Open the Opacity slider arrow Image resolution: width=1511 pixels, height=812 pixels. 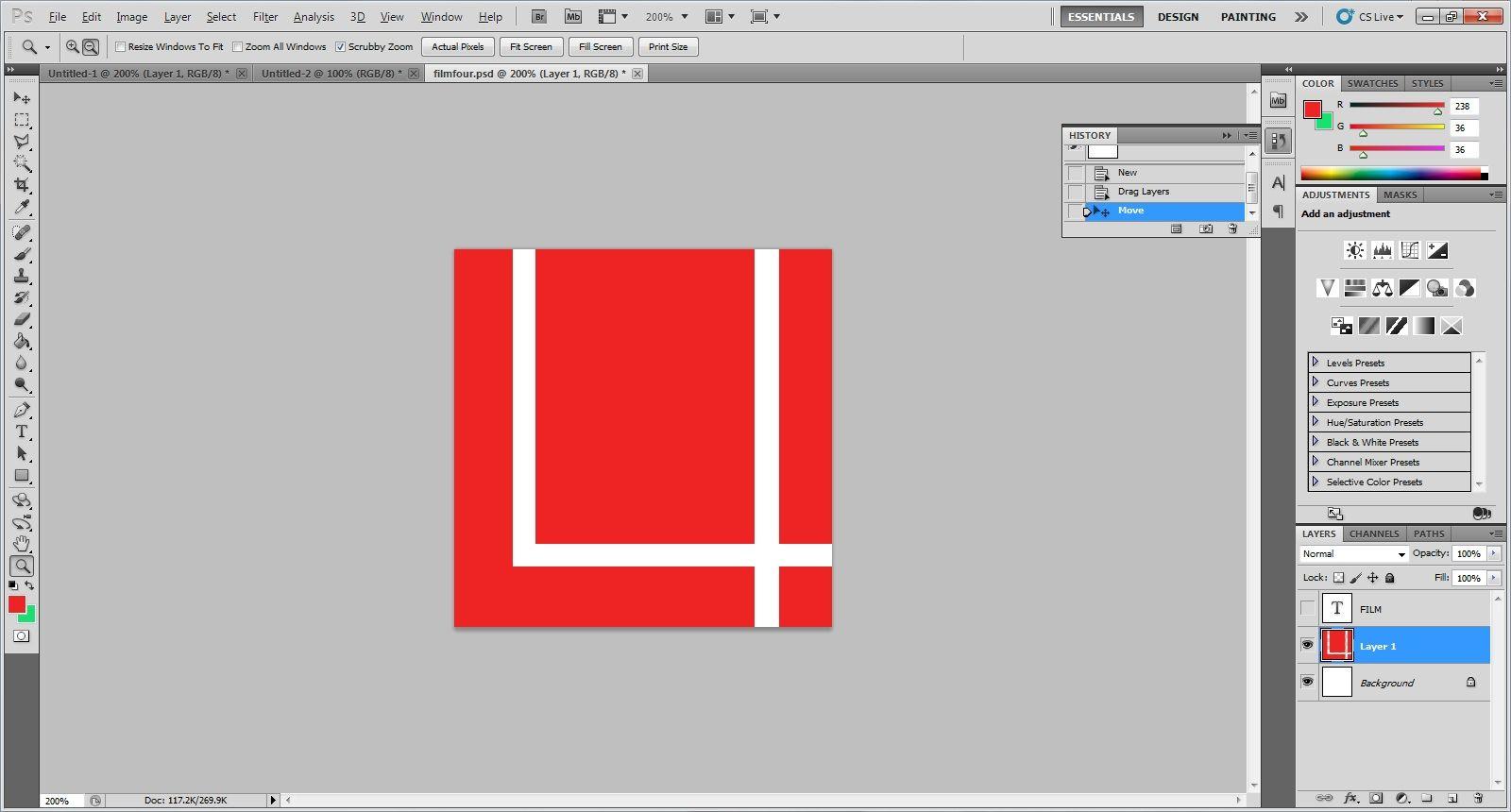(x=1494, y=554)
